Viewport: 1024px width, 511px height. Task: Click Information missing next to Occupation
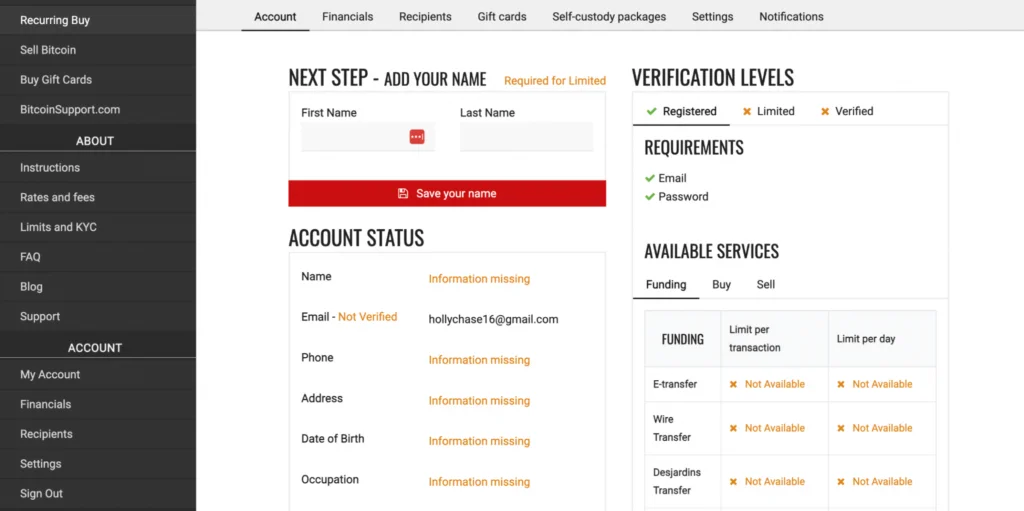(479, 482)
